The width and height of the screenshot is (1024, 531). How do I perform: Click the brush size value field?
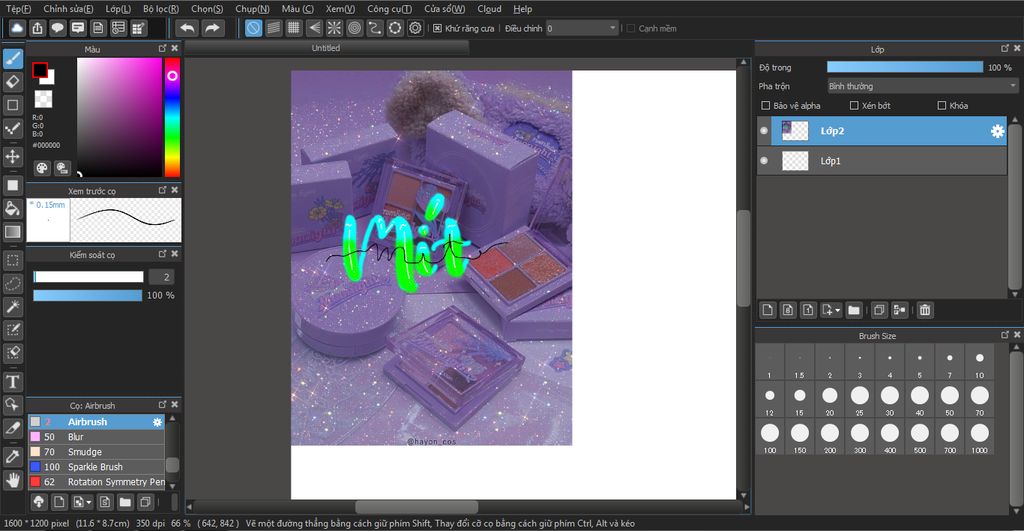(163, 277)
